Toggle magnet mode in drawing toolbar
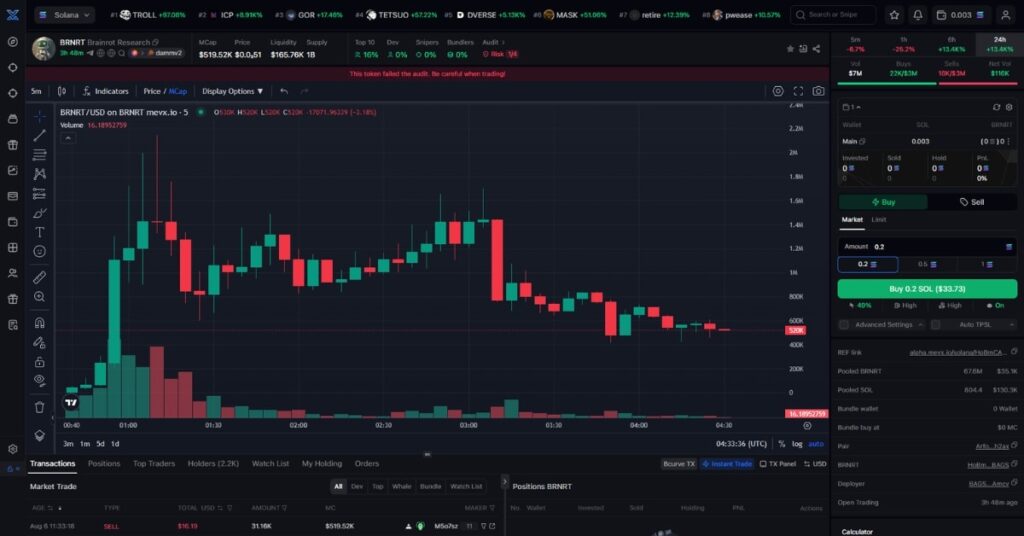Viewport: 1024px width, 536px height. coord(39,323)
